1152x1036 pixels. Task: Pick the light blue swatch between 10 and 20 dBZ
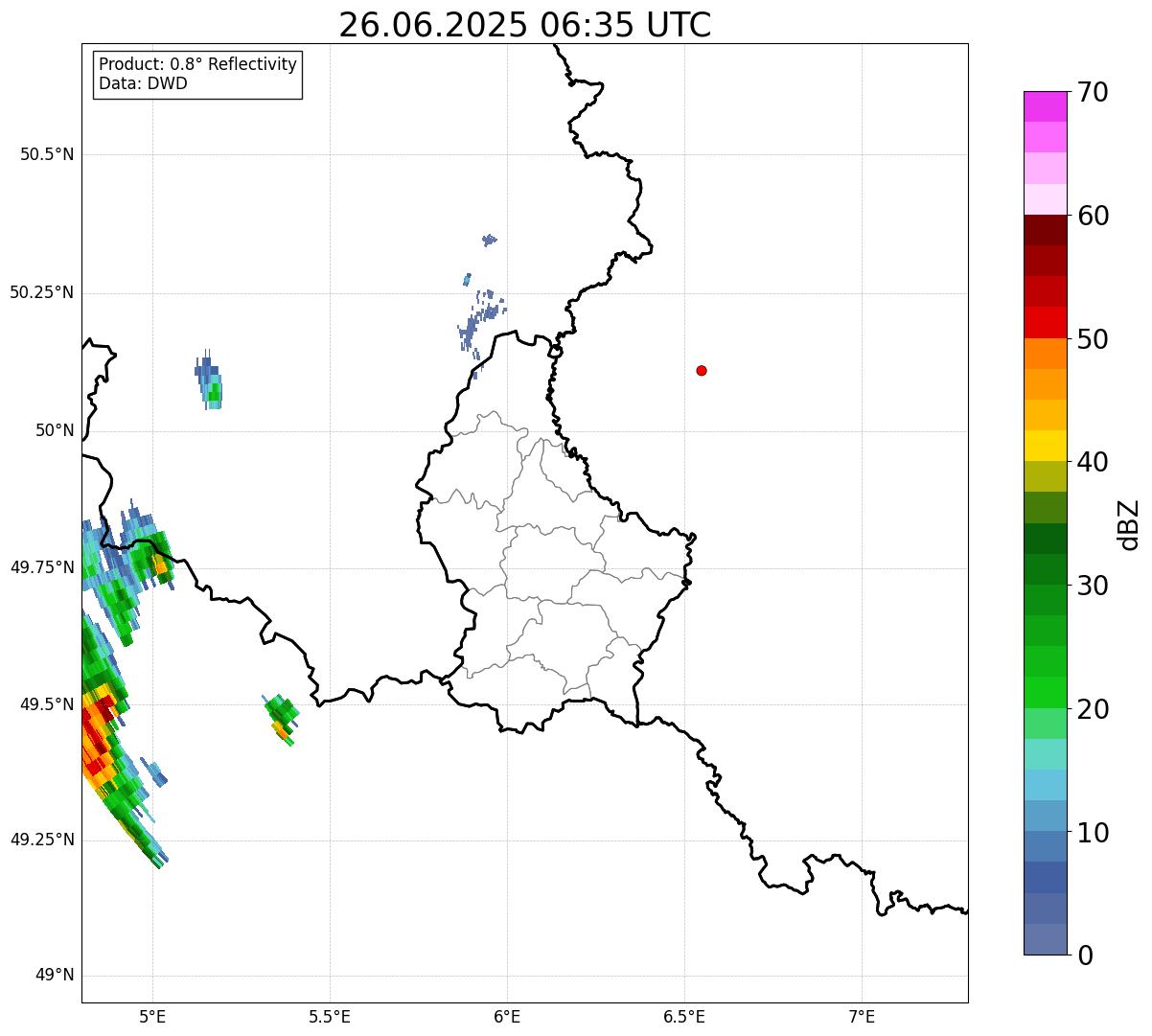1045,785
